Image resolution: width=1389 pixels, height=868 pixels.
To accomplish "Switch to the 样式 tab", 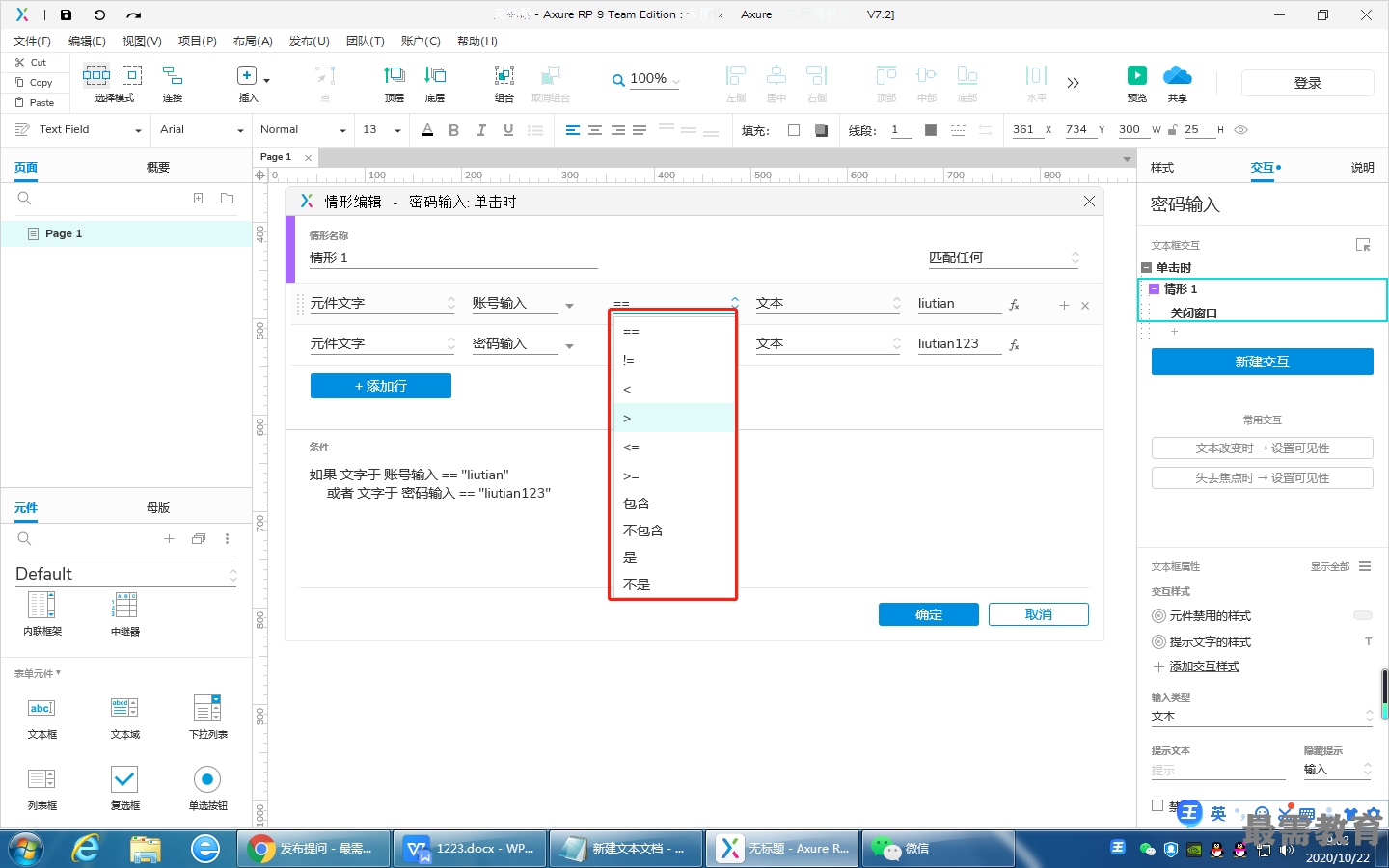I will coord(1162,168).
